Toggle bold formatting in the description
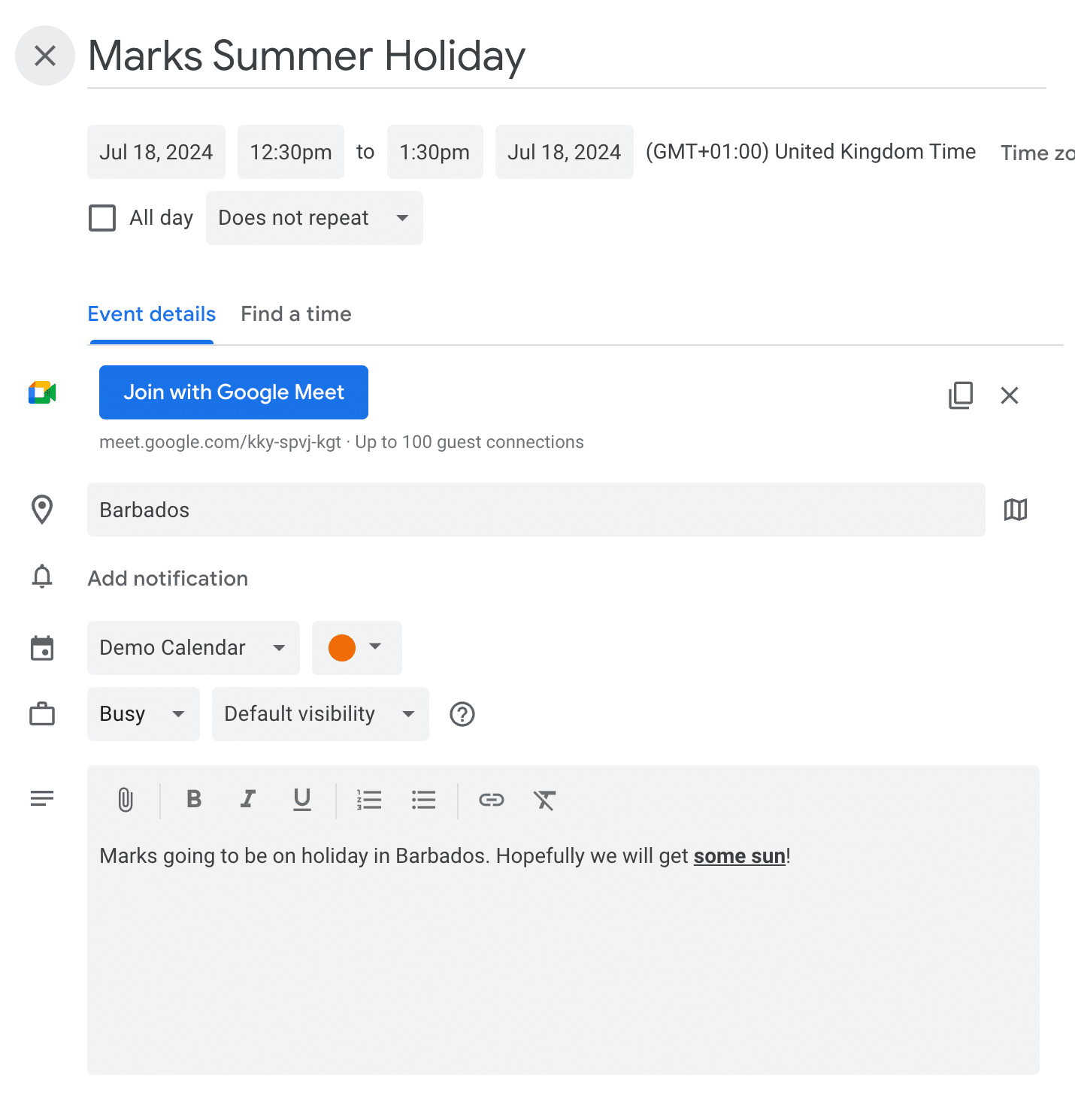 [194, 800]
